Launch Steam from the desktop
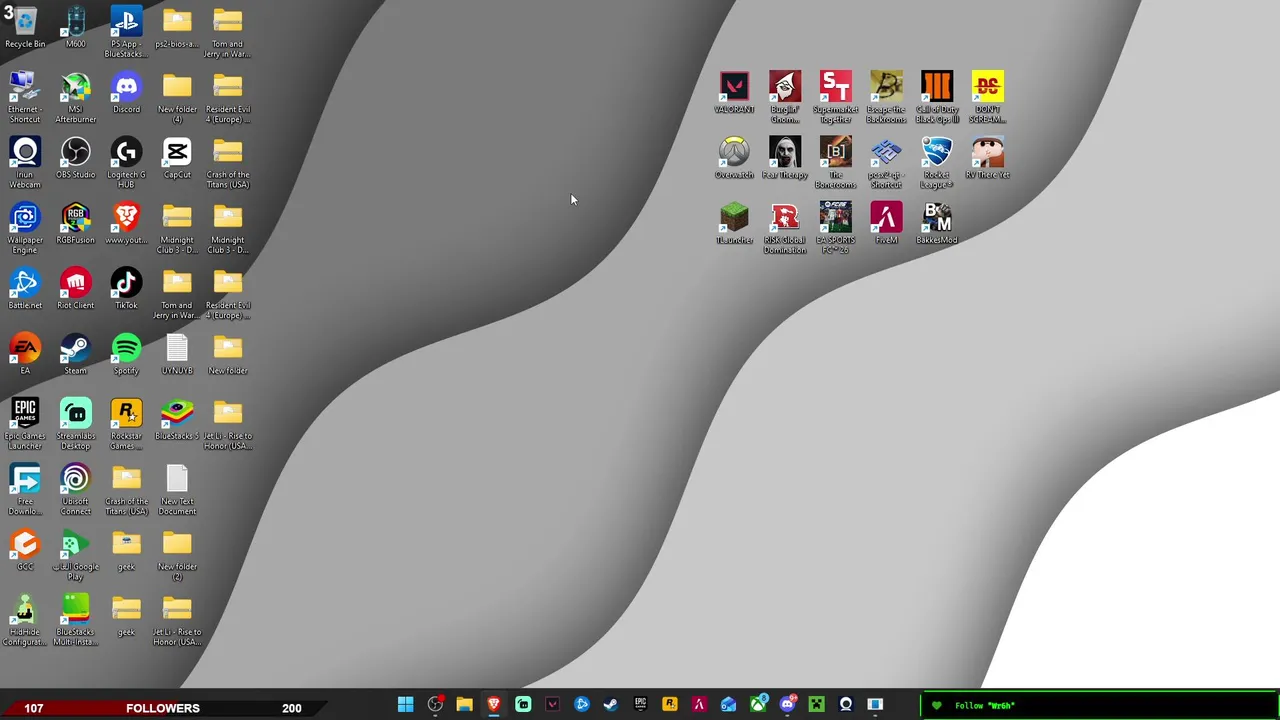 point(75,354)
